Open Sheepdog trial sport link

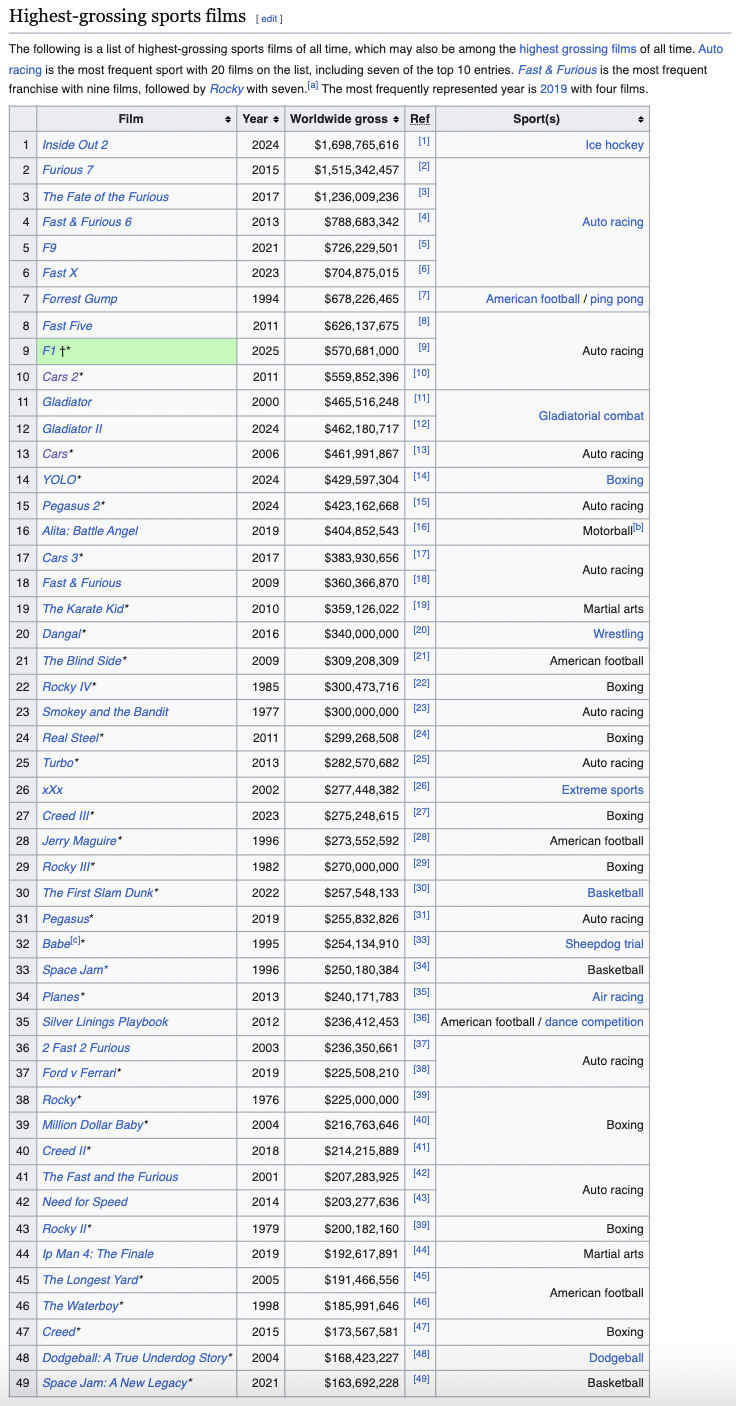605,944
